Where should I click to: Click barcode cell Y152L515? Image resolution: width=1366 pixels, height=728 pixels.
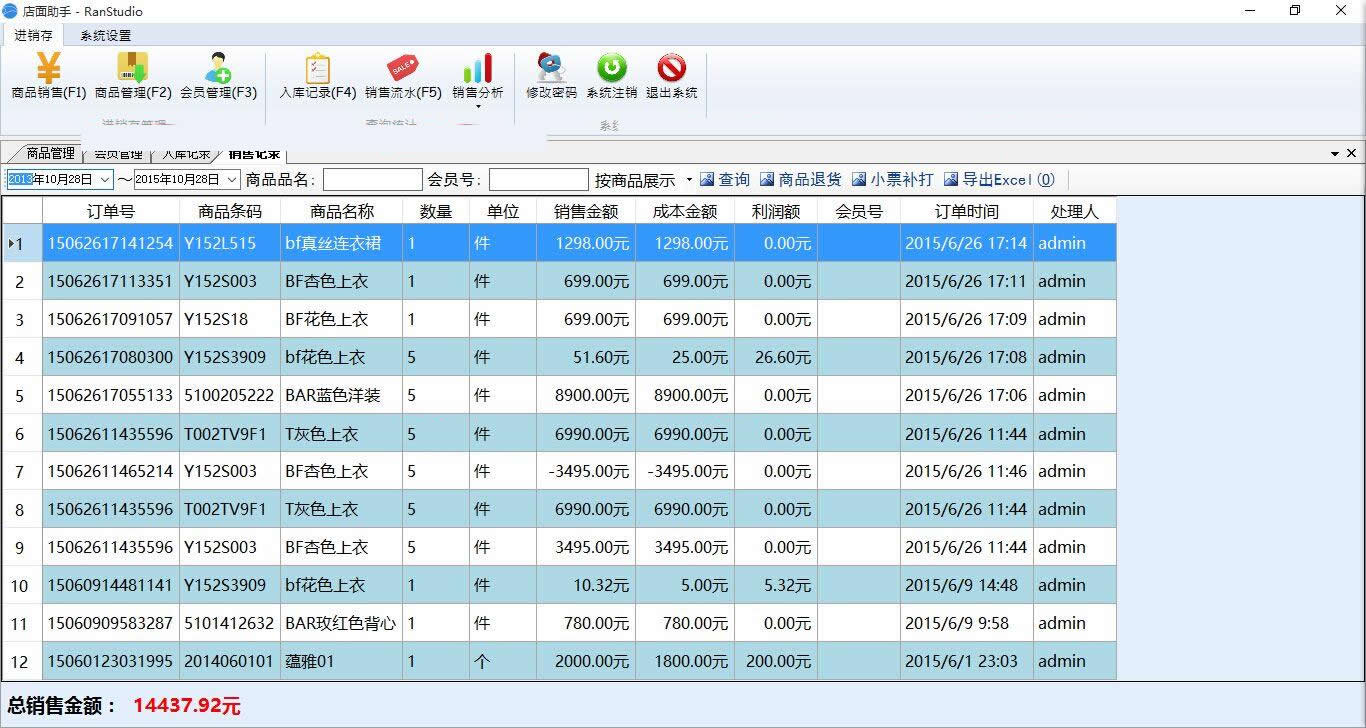coord(230,243)
